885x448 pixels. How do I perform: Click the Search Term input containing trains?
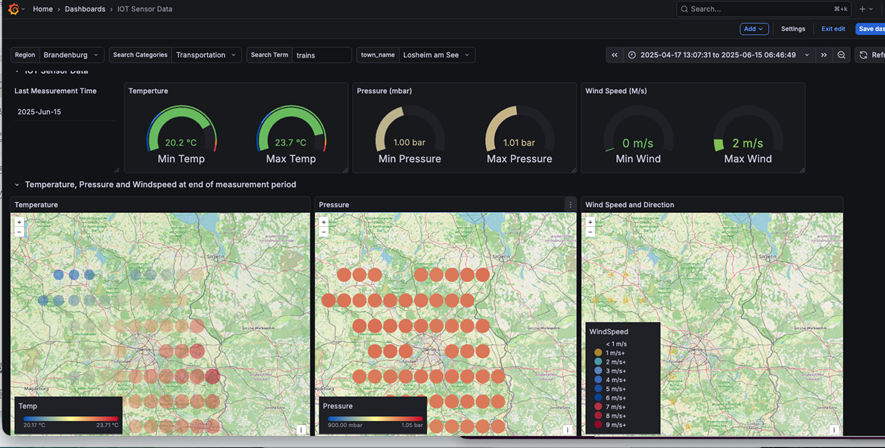[x=322, y=55]
